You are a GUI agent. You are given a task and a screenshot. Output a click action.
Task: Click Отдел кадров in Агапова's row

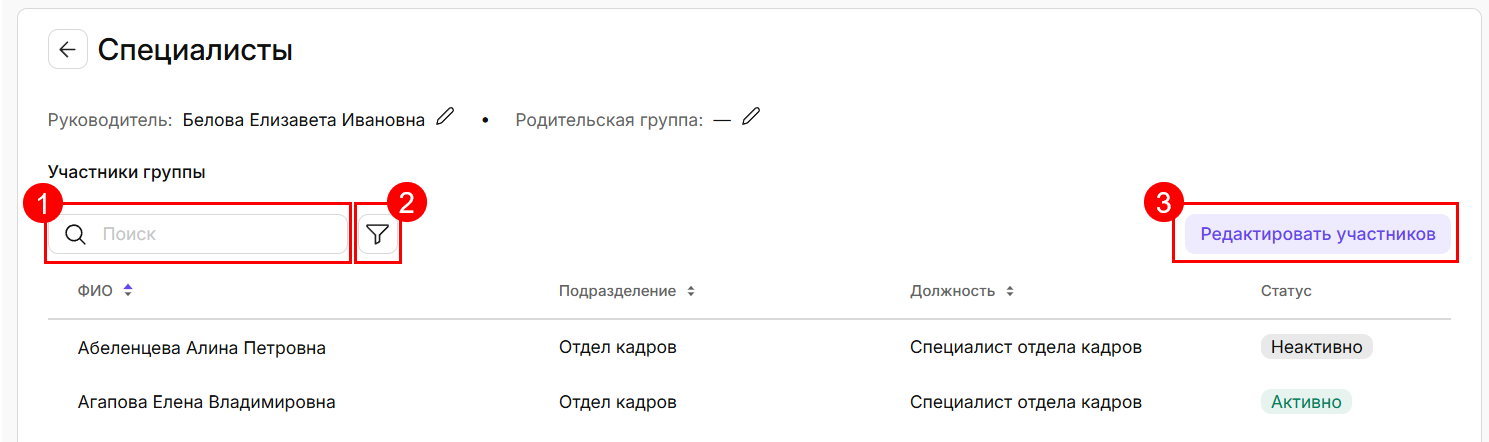coord(617,402)
